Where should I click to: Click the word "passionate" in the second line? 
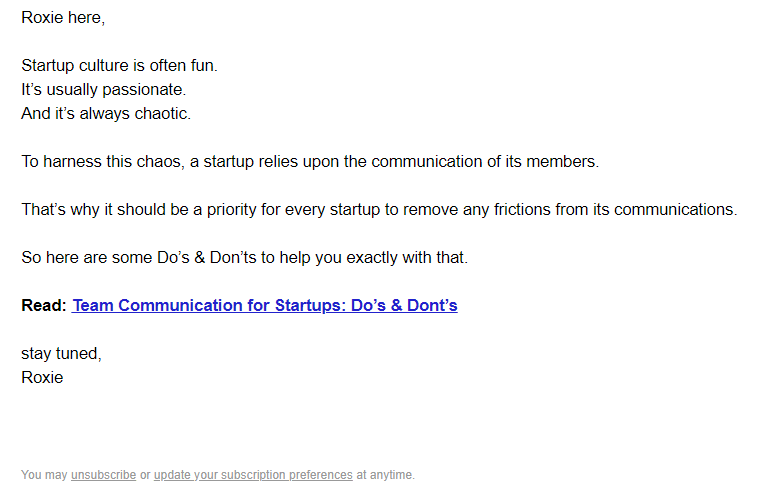pyautogui.click(x=145, y=90)
